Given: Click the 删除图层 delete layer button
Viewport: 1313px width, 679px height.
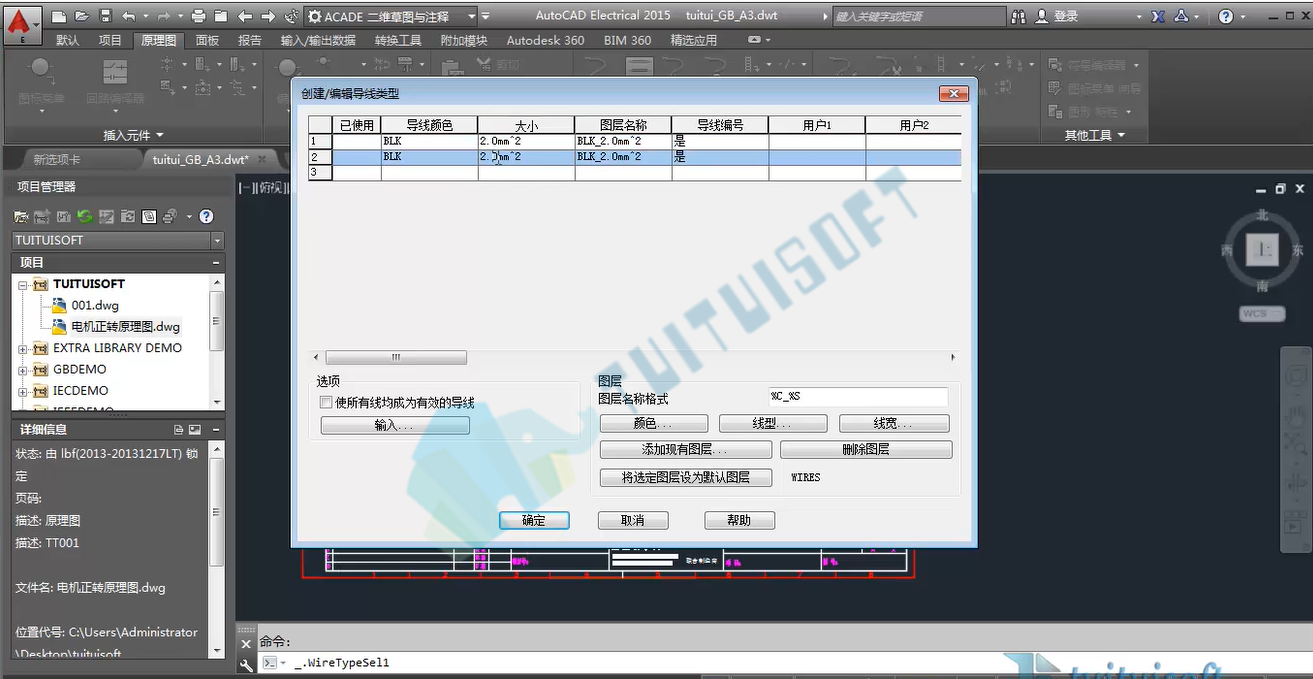Looking at the screenshot, I should click(x=866, y=450).
